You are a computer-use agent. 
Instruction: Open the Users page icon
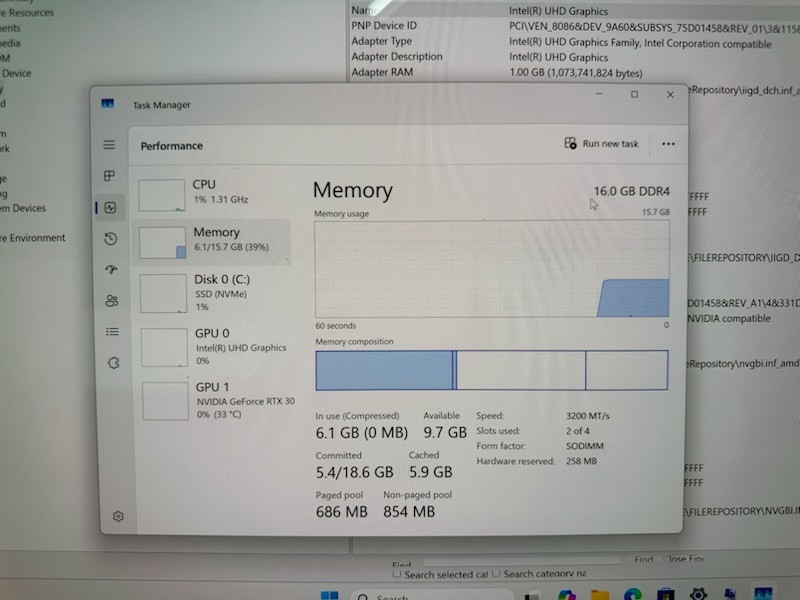(x=112, y=301)
